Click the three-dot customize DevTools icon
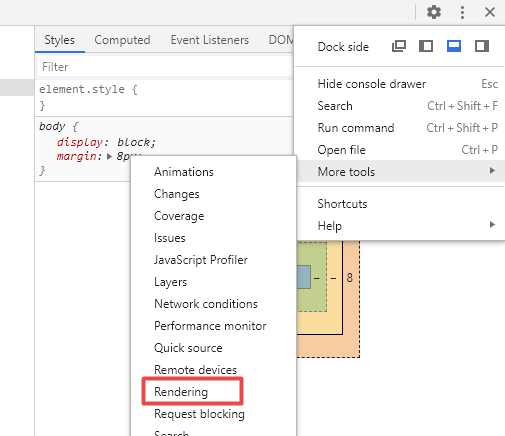The image size is (505, 436). (x=462, y=12)
